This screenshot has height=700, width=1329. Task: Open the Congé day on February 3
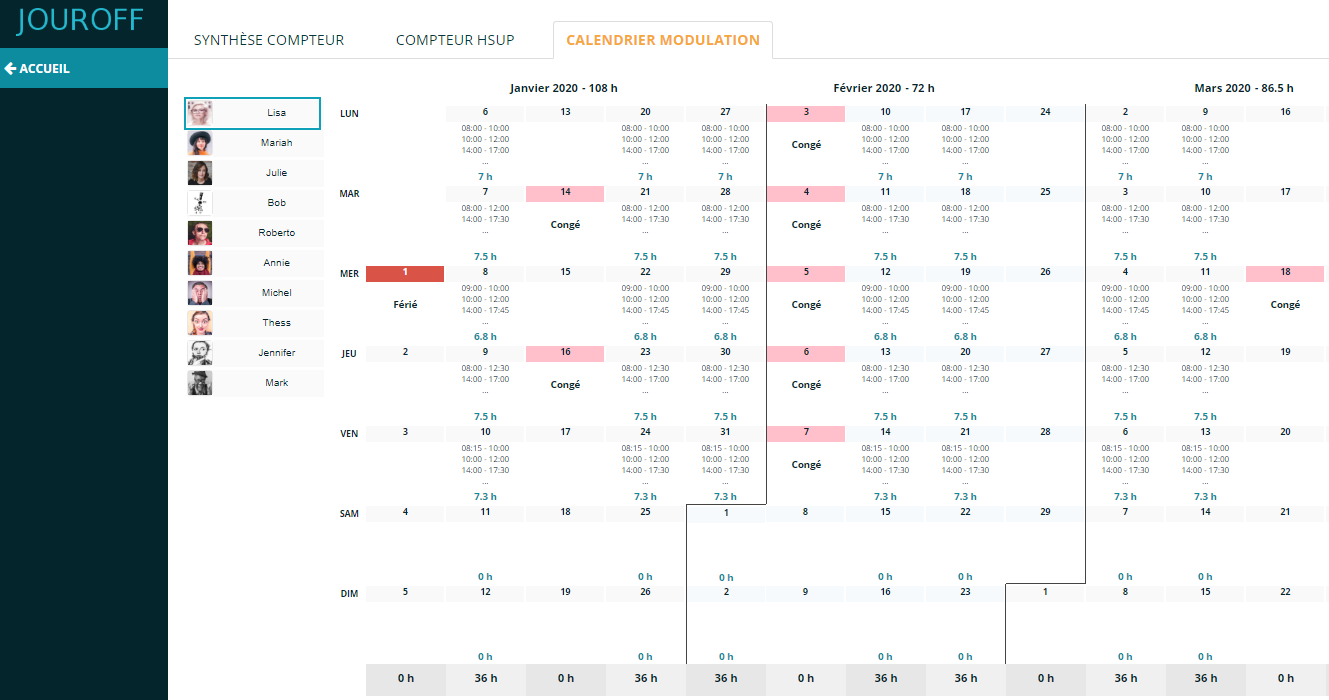pos(806,113)
